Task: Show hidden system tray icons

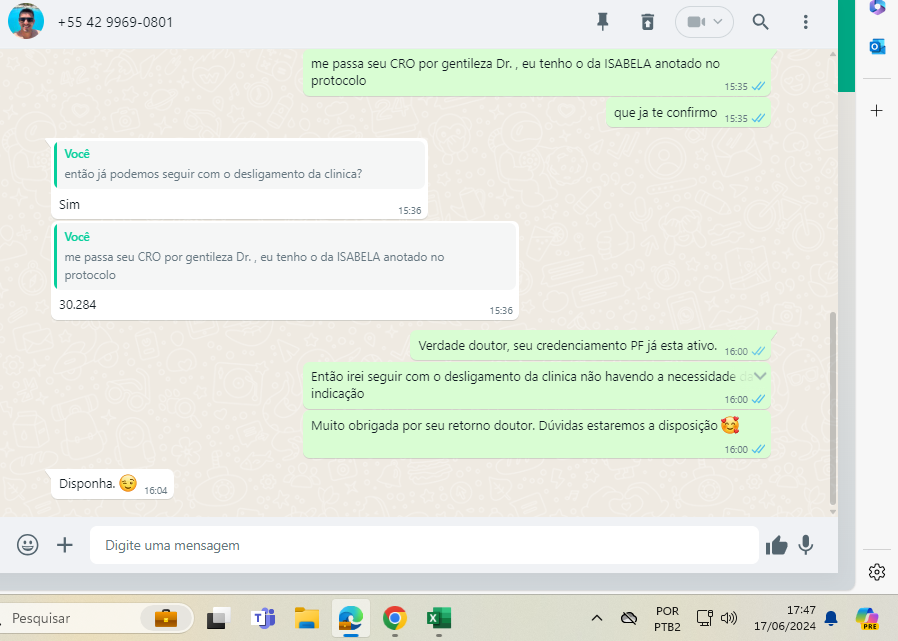Action: point(597,618)
